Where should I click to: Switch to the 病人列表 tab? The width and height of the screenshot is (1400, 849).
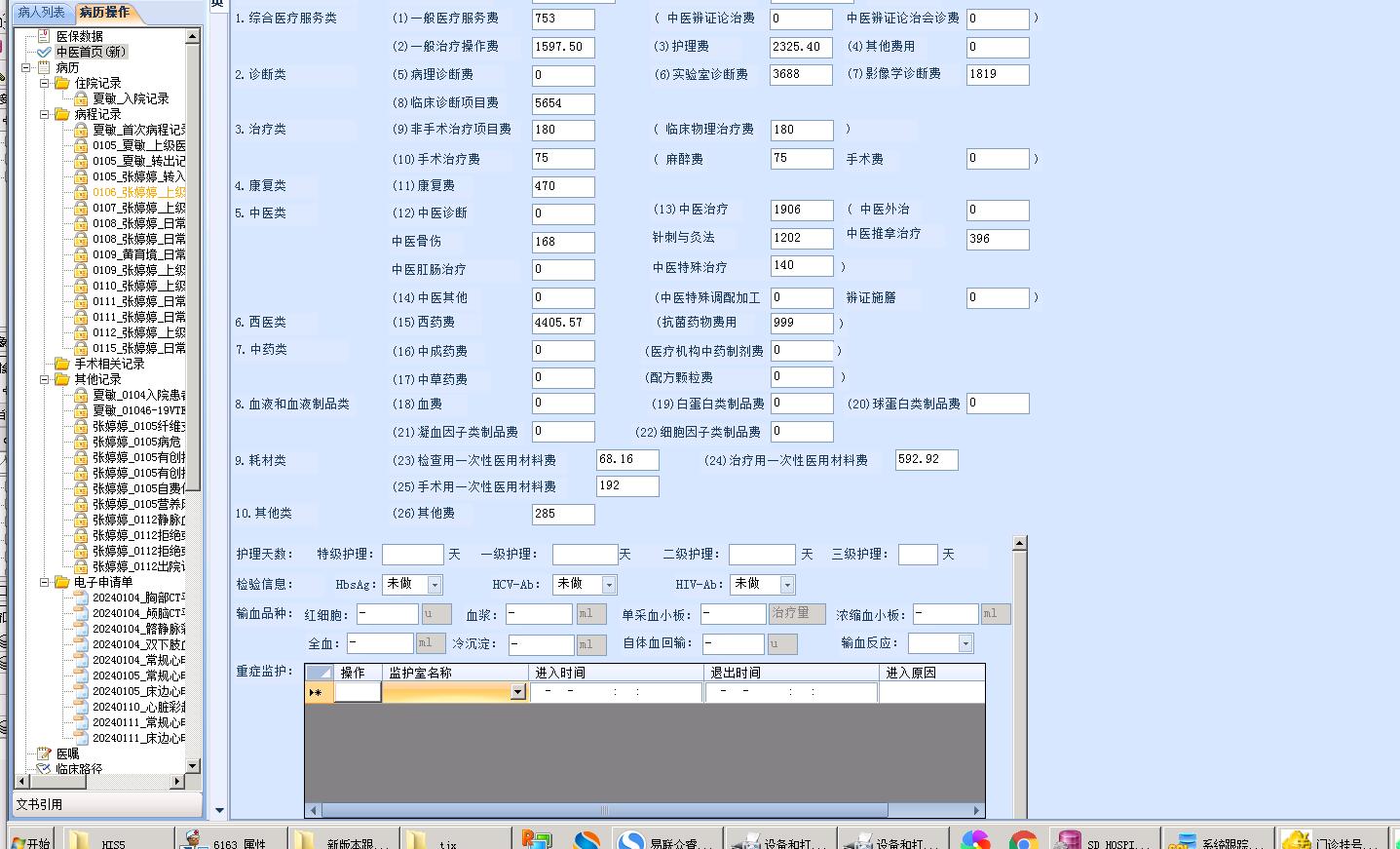click(41, 13)
